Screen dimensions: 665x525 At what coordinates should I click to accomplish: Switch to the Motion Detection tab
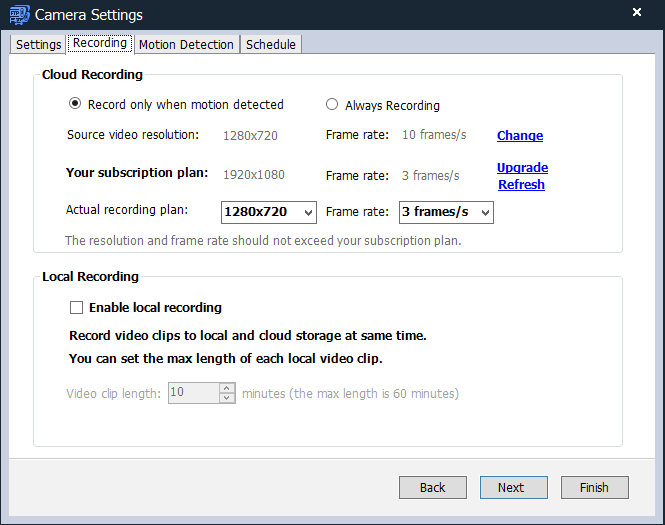[186, 45]
